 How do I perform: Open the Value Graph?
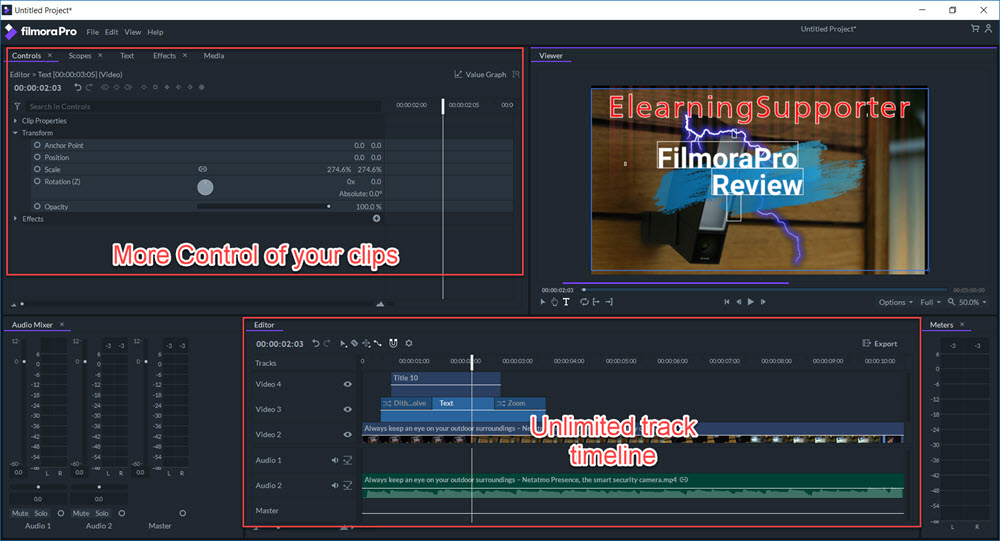pyautogui.click(x=480, y=74)
